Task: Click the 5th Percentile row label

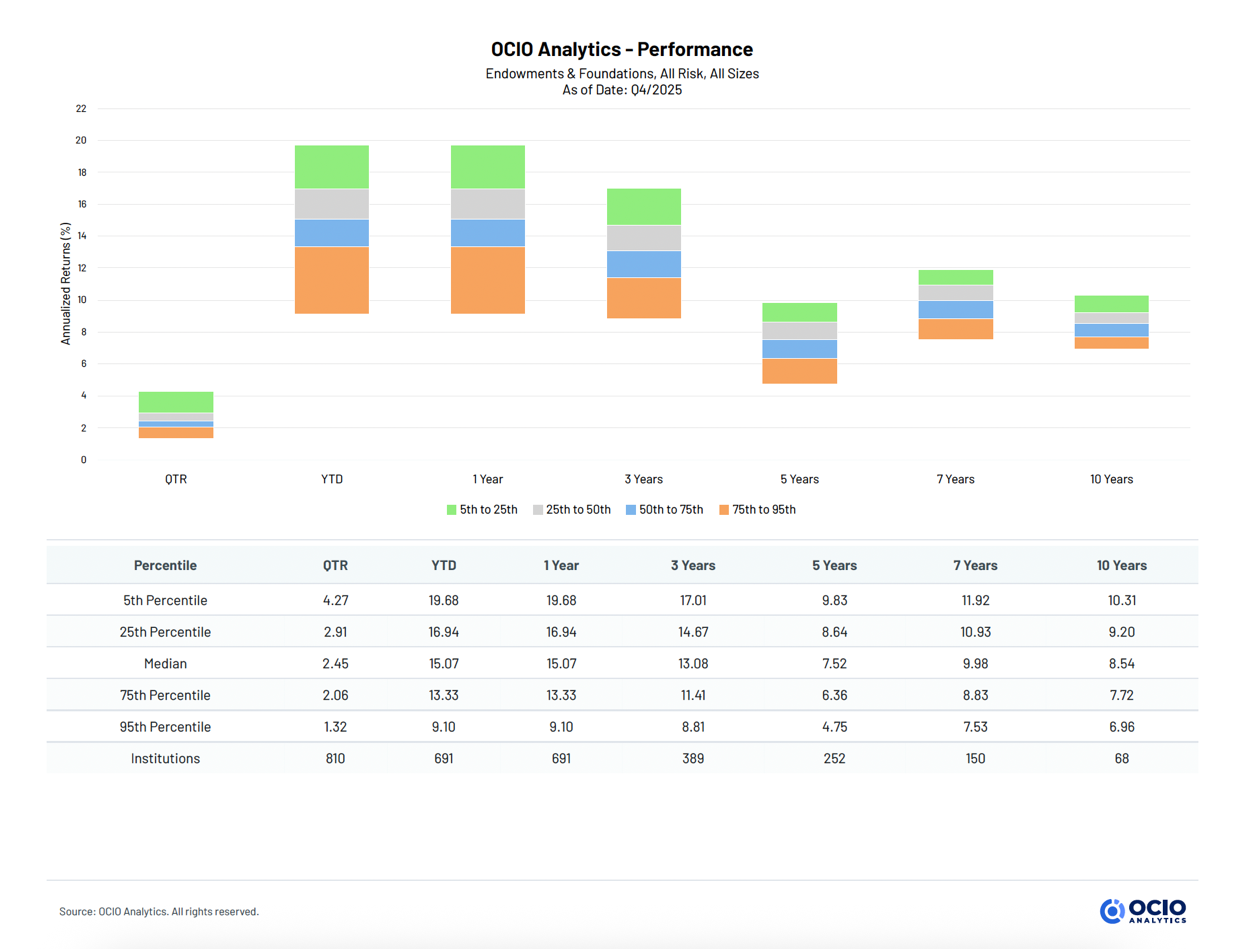Action: pyautogui.click(x=165, y=600)
